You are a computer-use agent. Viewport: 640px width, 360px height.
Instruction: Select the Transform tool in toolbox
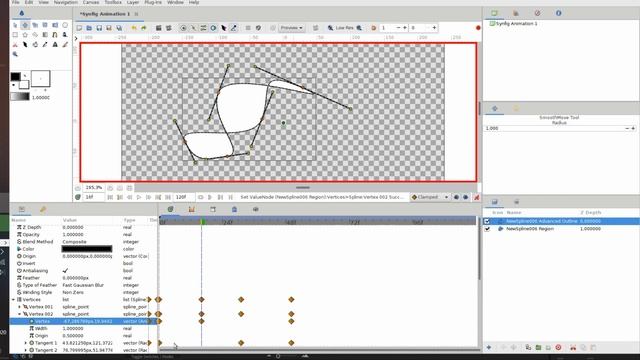coord(15,25)
